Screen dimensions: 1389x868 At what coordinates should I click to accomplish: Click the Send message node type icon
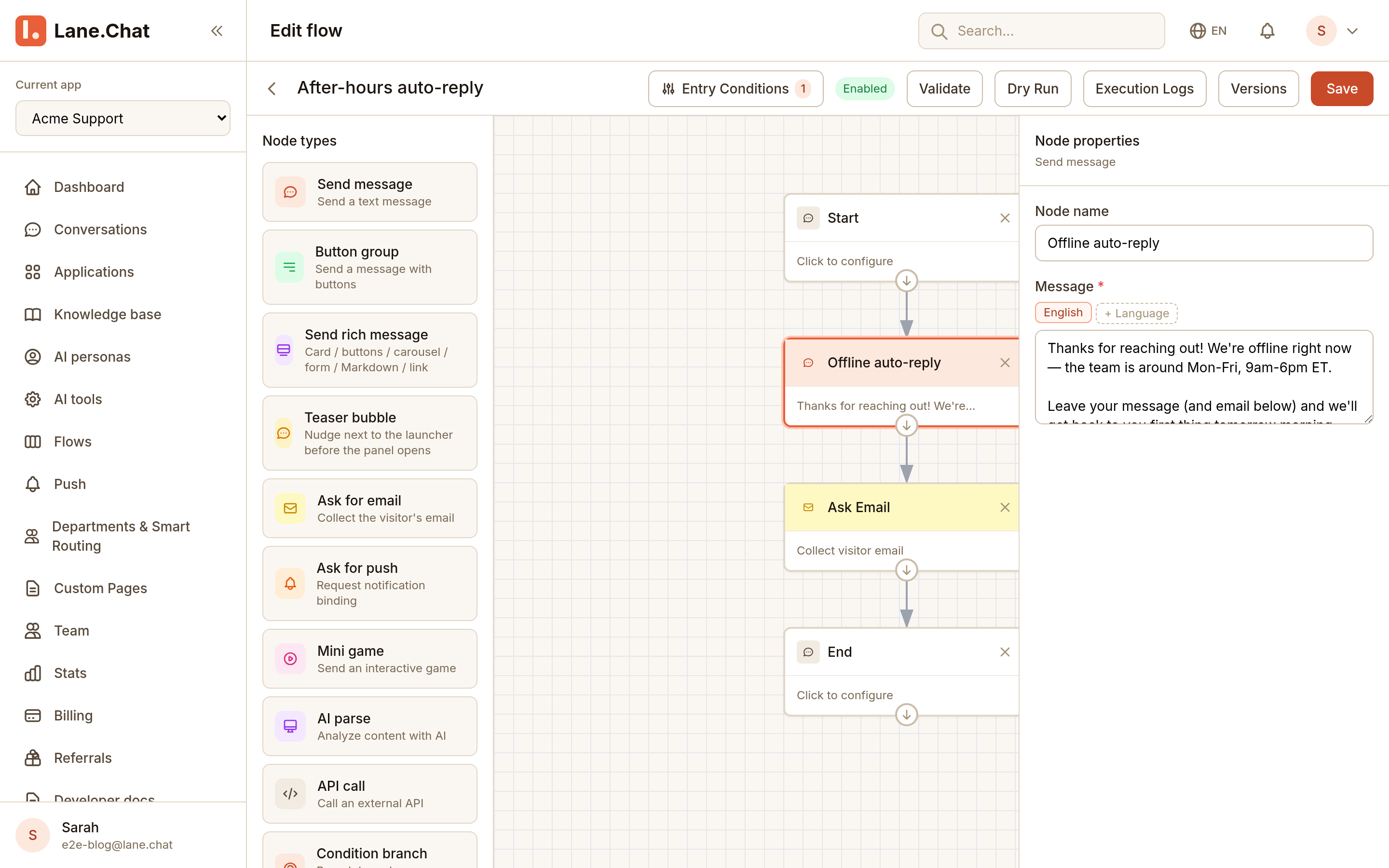coord(290,192)
